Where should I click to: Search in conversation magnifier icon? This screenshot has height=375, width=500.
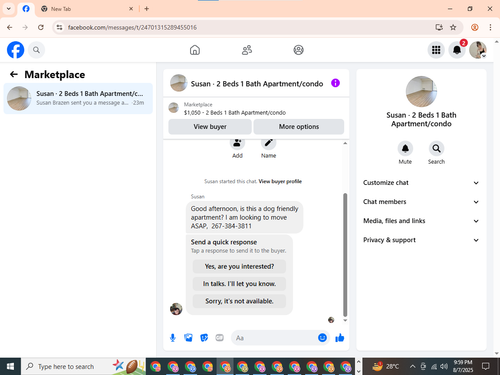tap(436, 148)
